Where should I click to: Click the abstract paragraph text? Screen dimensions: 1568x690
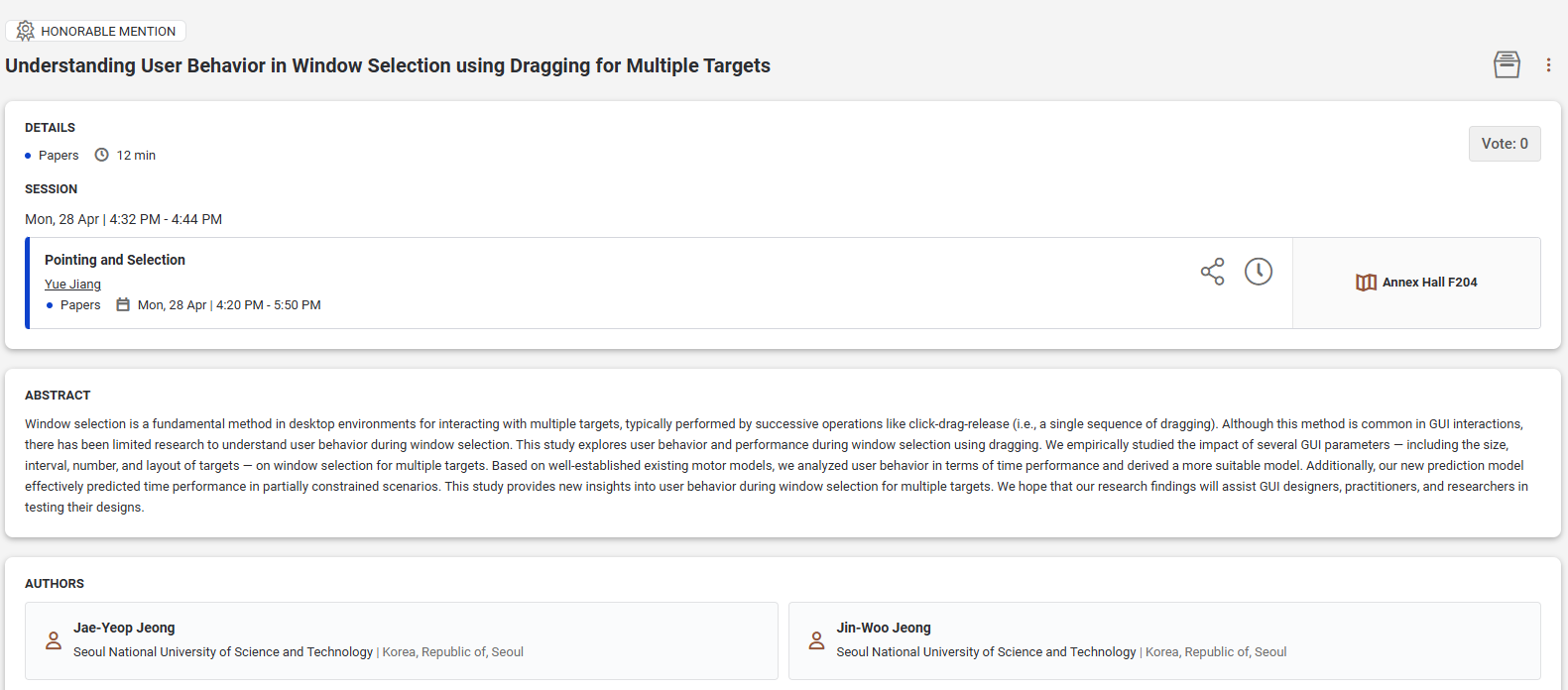(x=774, y=465)
